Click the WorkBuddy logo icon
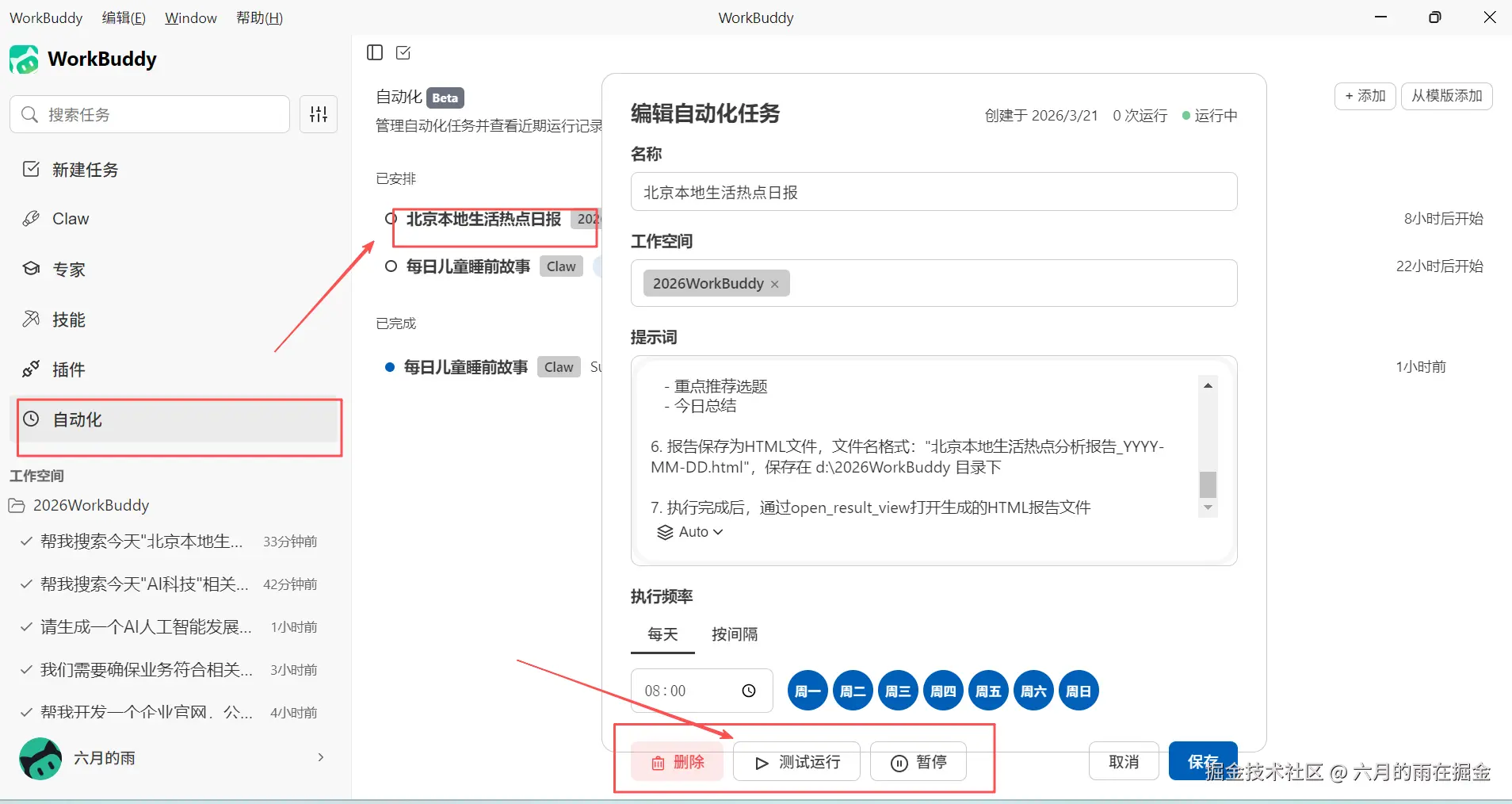 pyautogui.click(x=24, y=59)
